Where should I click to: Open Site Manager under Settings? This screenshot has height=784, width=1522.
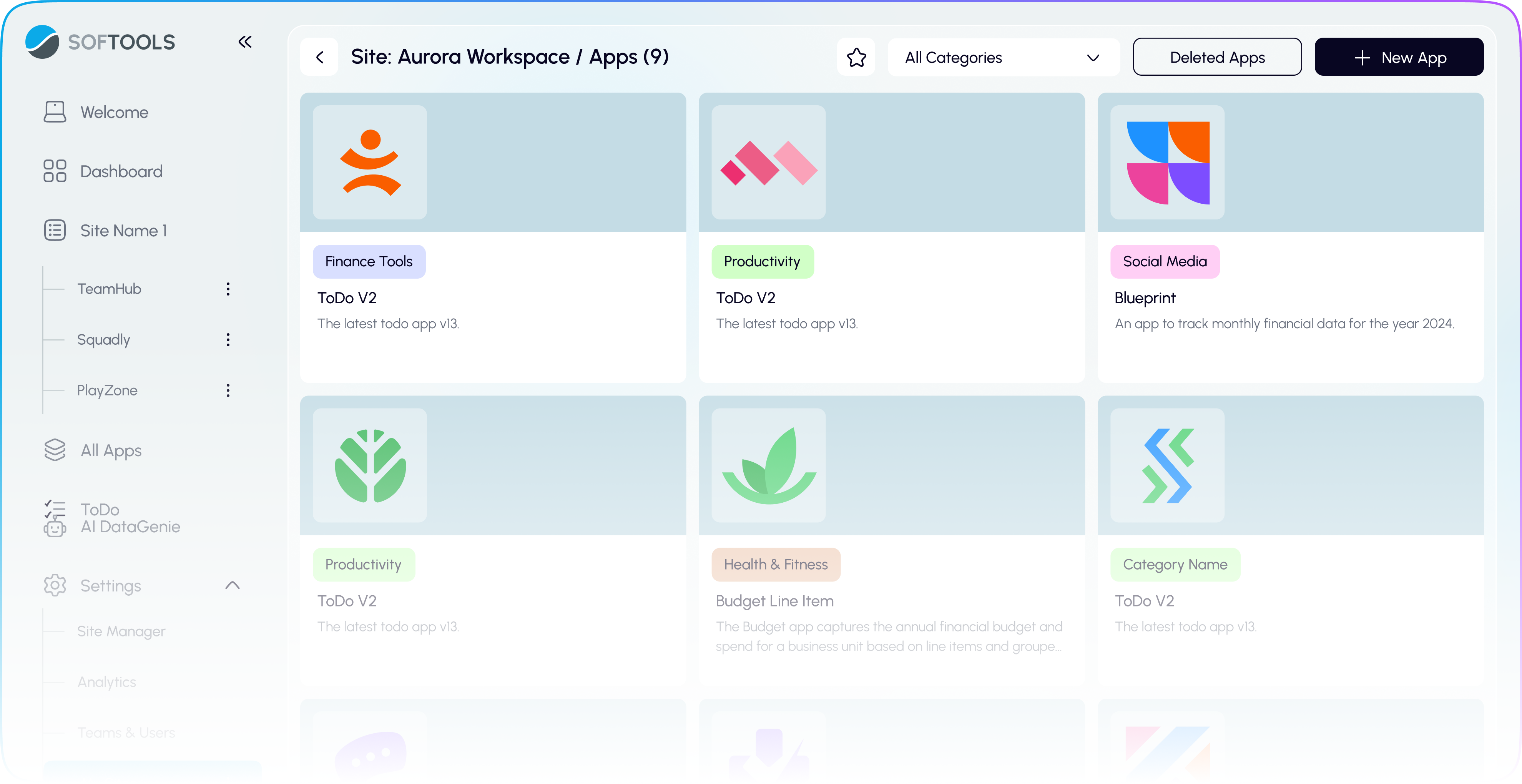coord(121,631)
